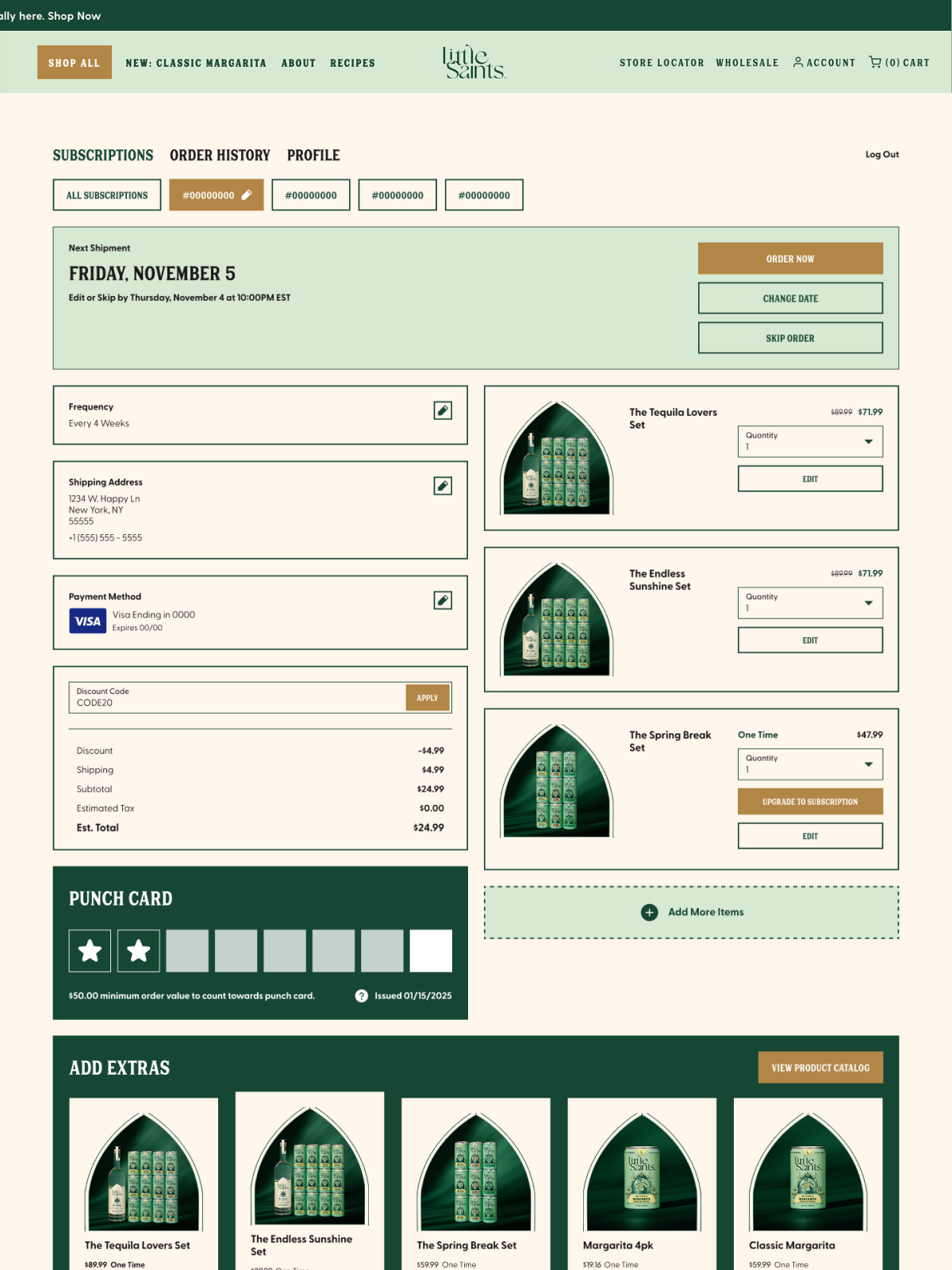Click the Account person icon
The width and height of the screenshot is (952, 1270).
coord(798,62)
